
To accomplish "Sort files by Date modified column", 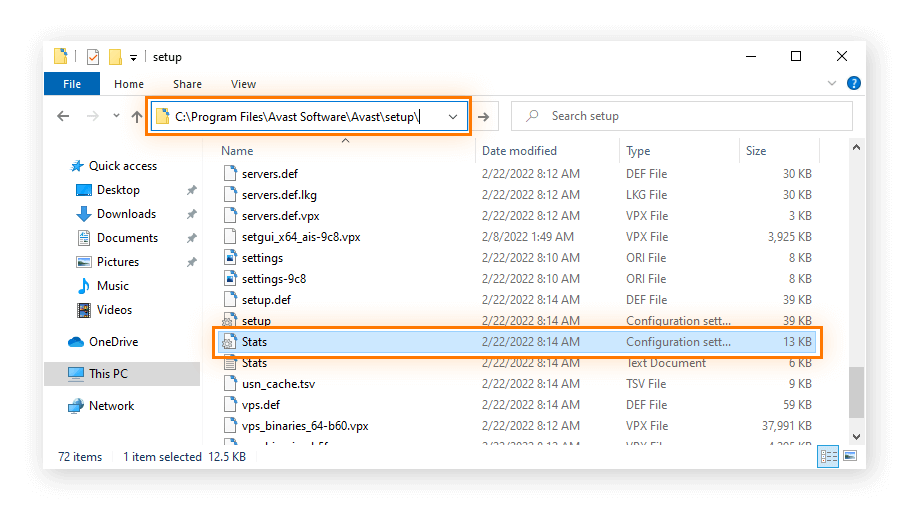I will pyautogui.click(x=519, y=151).
